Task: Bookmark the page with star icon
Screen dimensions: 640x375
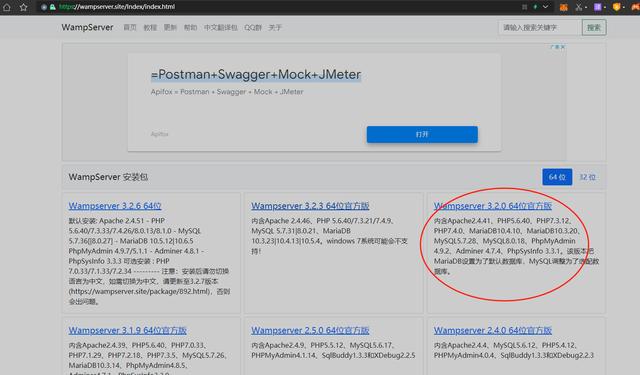Action: pyautogui.click(x=23, y=7)
